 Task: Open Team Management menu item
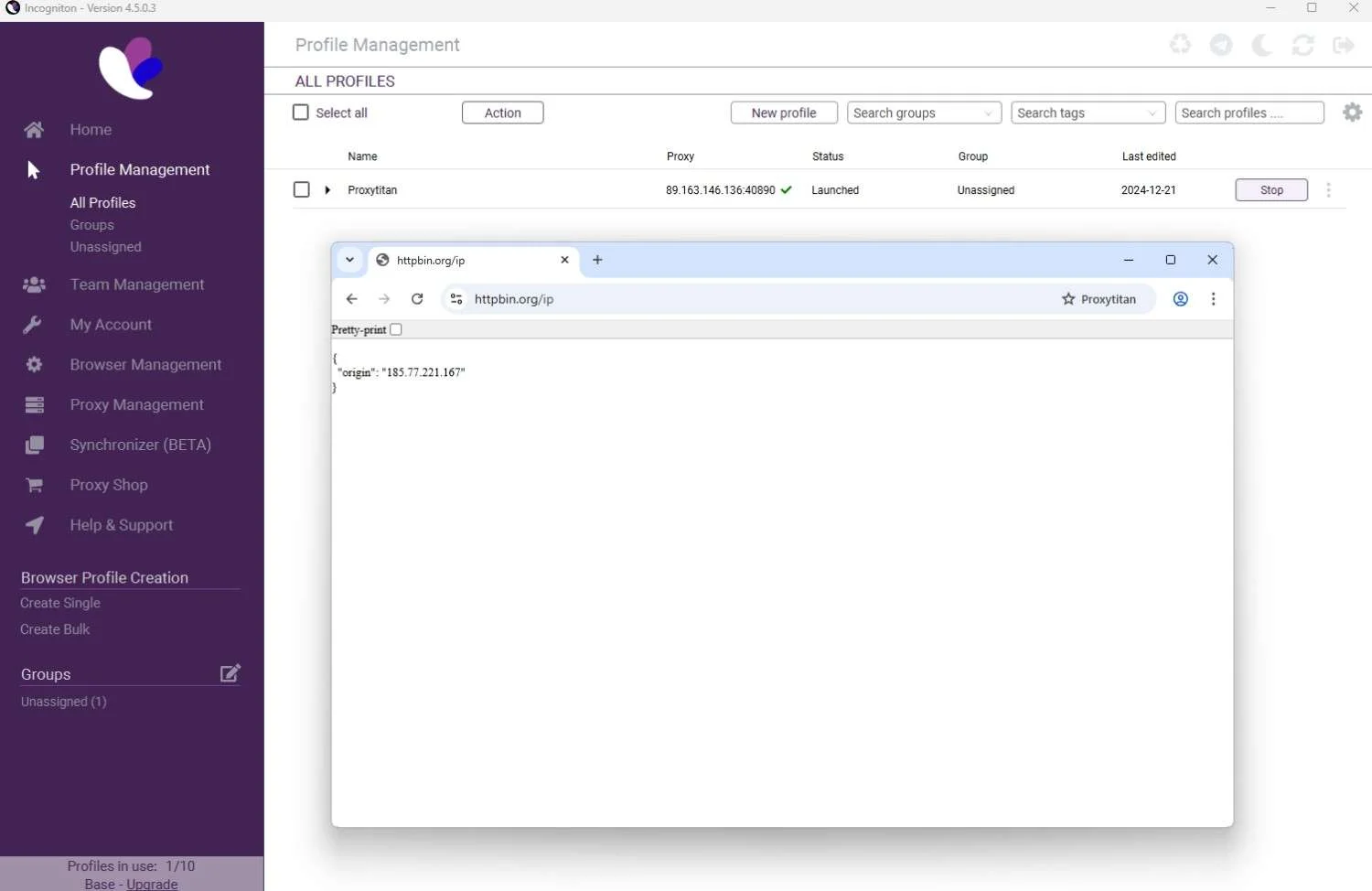[137, 284]
